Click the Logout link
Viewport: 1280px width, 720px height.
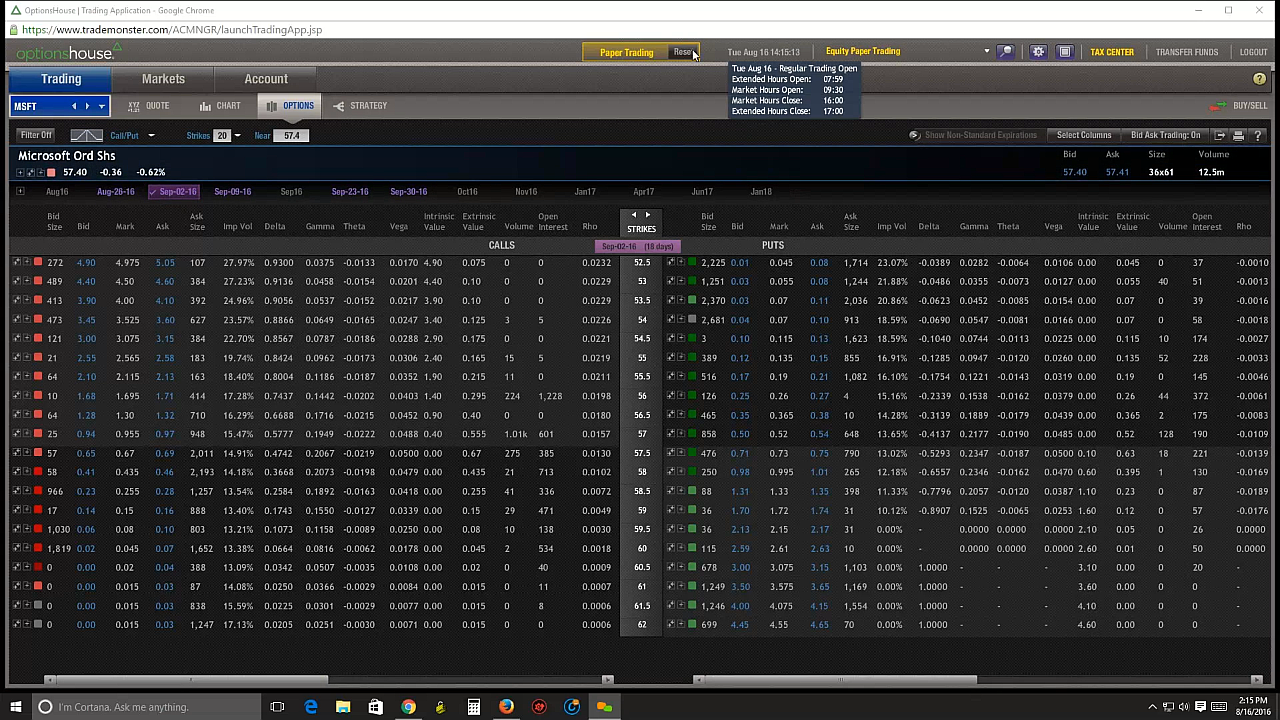pyautogui.click(x=1253, y=52)
